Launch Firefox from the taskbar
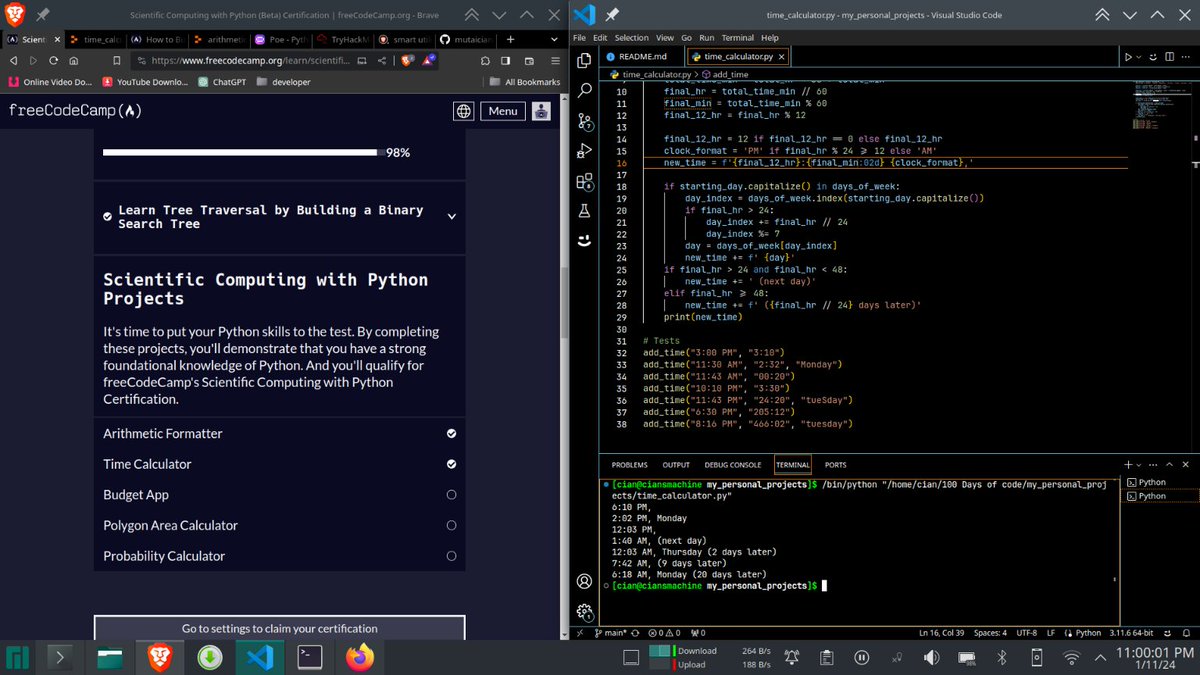Viewport: 1200px width, 675px height. click(360, 656)
